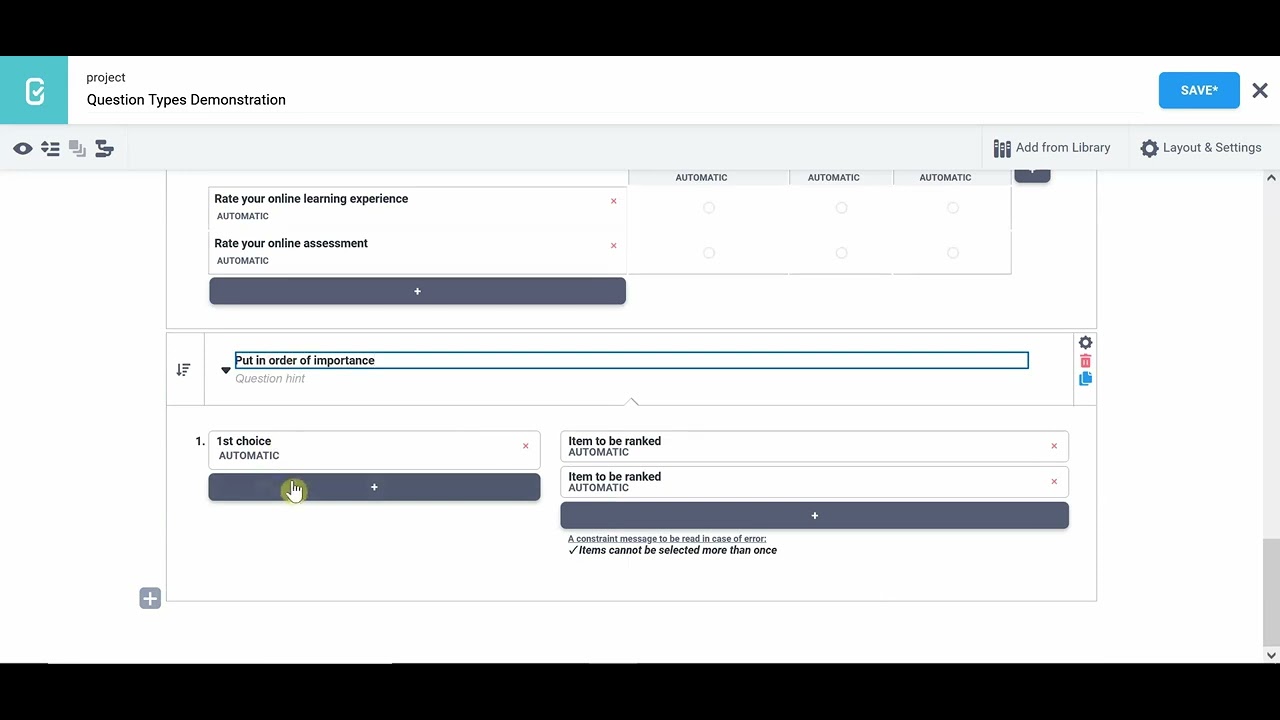Viewport: 1280px width, 720px height.
Task: Select first radio for online assessment row
Action: coord(709,253)
